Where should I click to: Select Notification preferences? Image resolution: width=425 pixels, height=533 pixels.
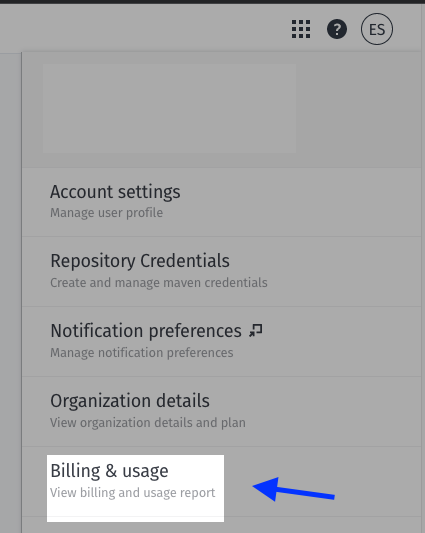click(222, 342)
